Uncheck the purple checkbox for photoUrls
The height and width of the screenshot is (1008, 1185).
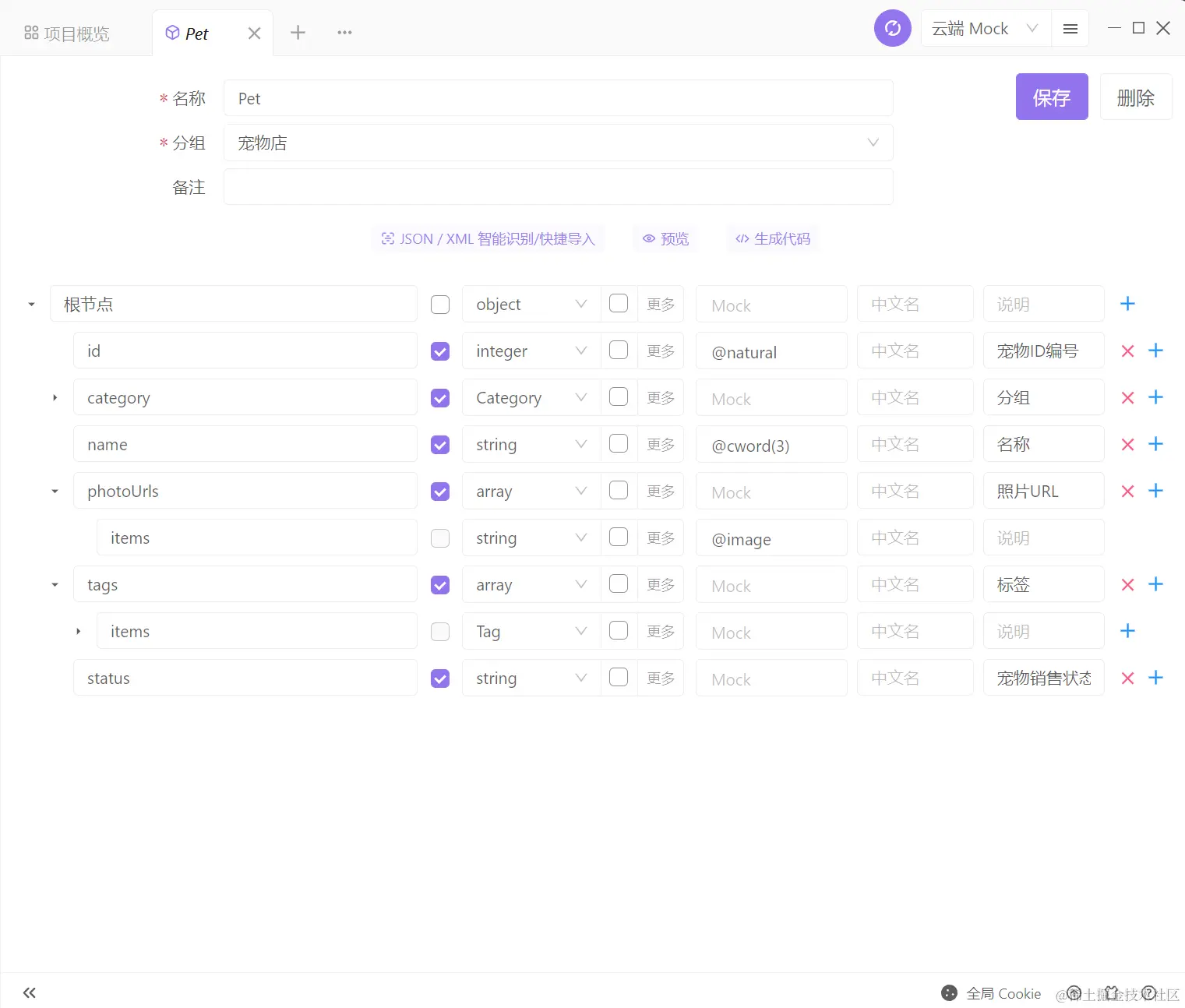440,492
